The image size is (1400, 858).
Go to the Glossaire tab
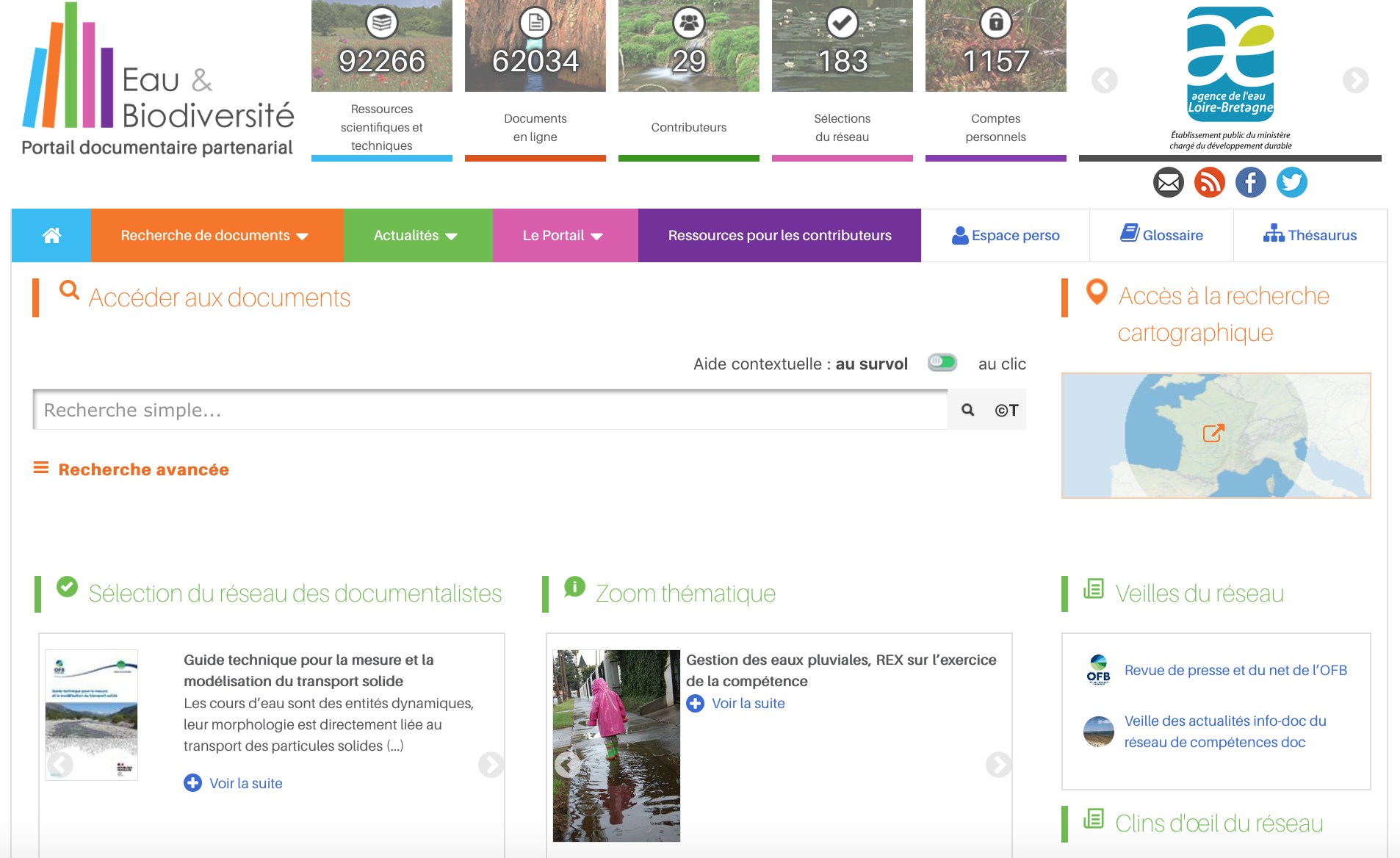[1161, 236]
